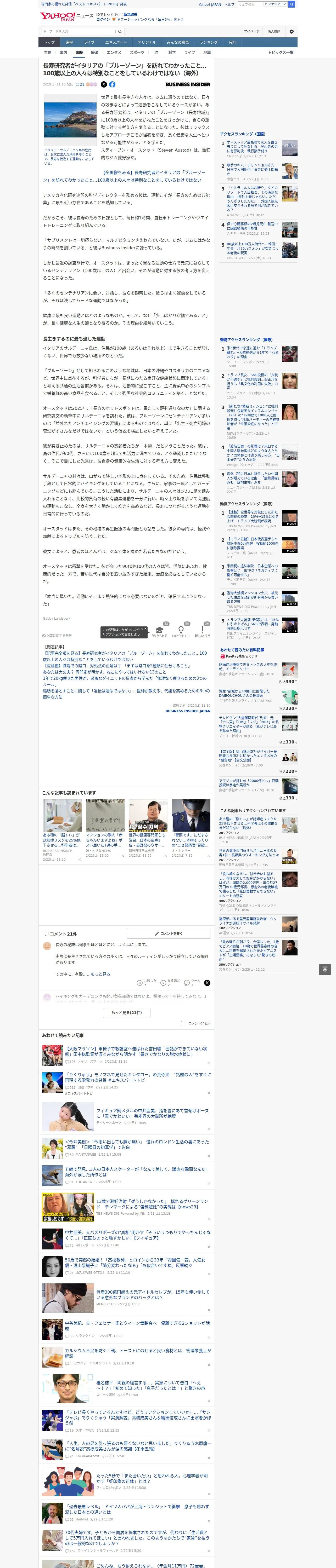The width and height of the screenshot is (336, 1568).
Task: Click the blue search button at top right
Action: (292, 4)
